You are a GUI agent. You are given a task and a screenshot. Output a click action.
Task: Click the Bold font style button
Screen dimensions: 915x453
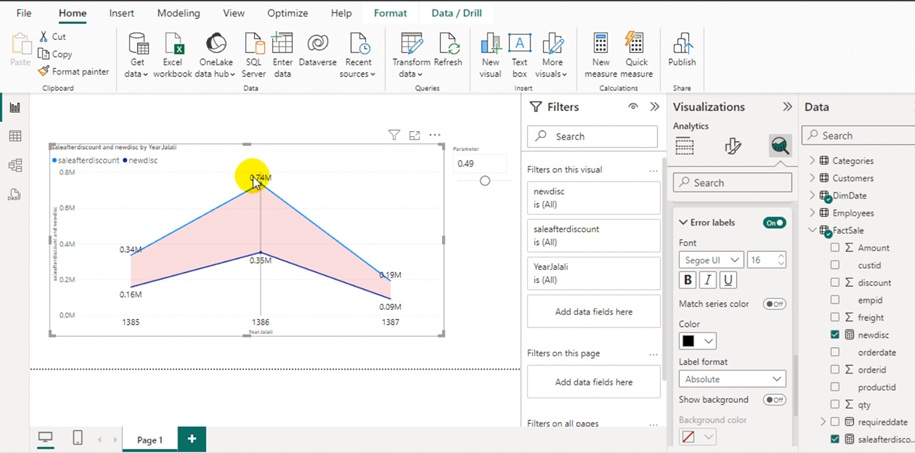click(x=688, y=280)
